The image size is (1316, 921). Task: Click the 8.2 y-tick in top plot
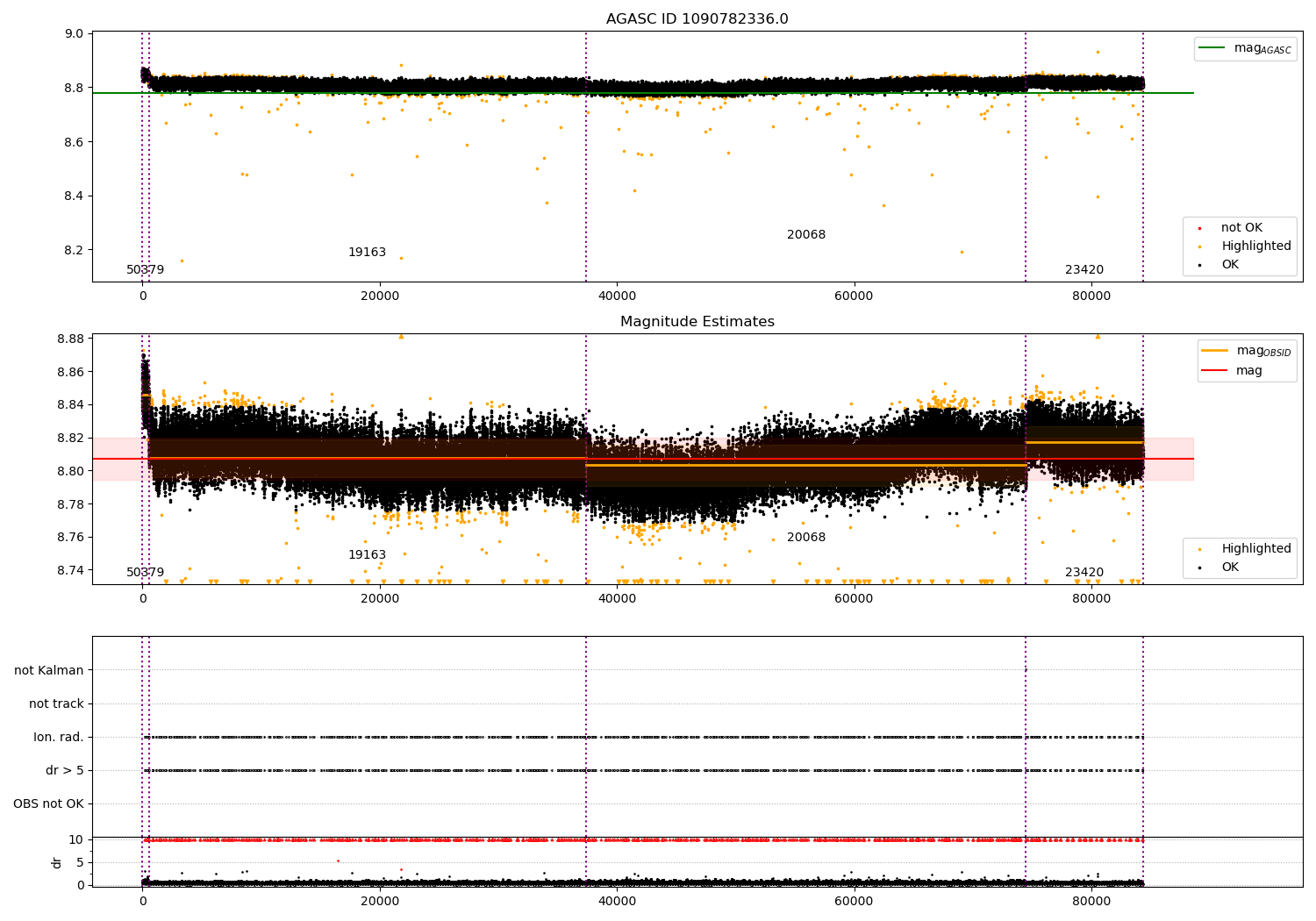[x=75, y=250]
